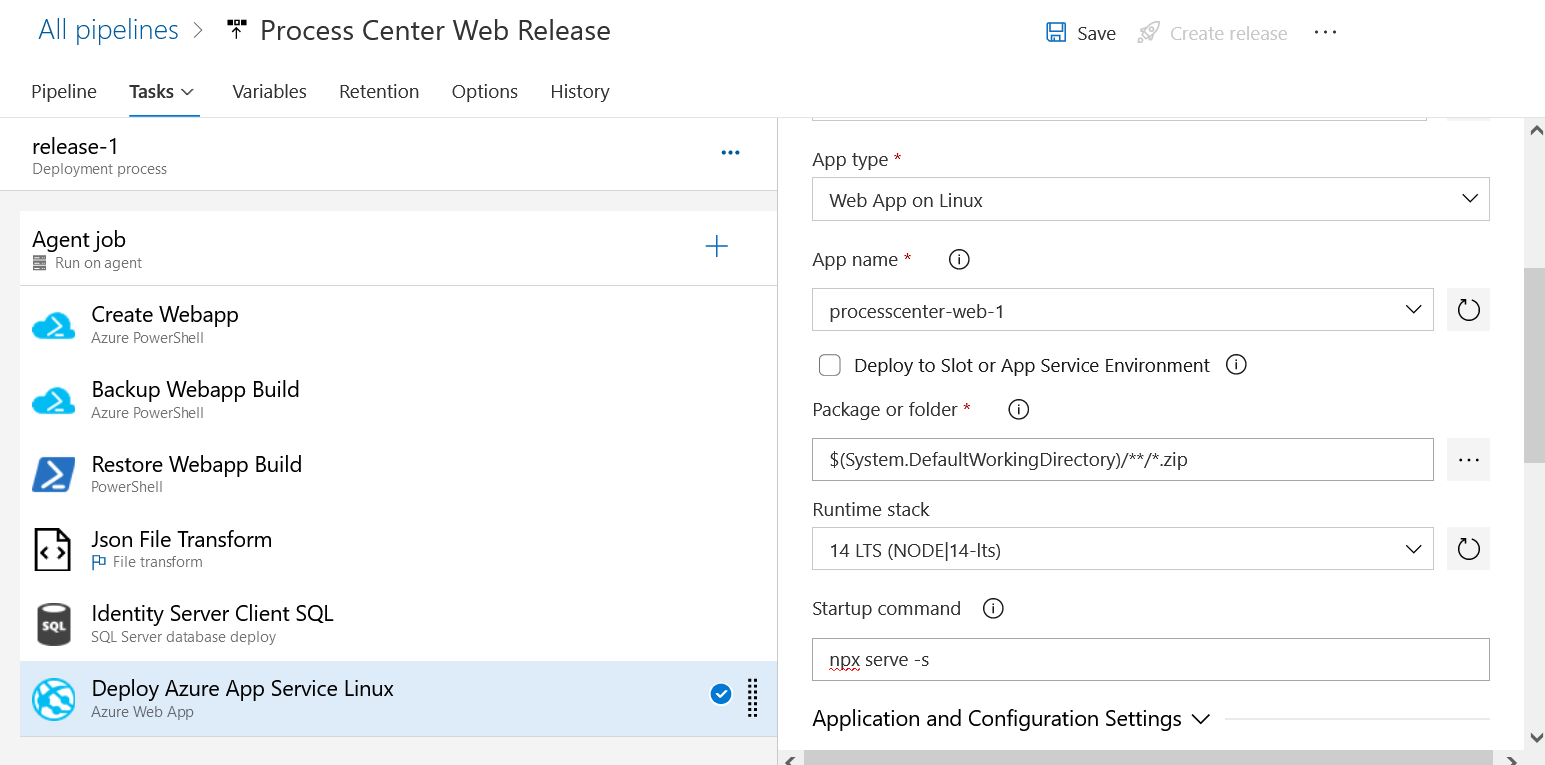Image resolution: width=1545 pixels, height=765 pixels.
Task: Click the Restore Webapp Build PowerShell icon
Action: [53, 475]
